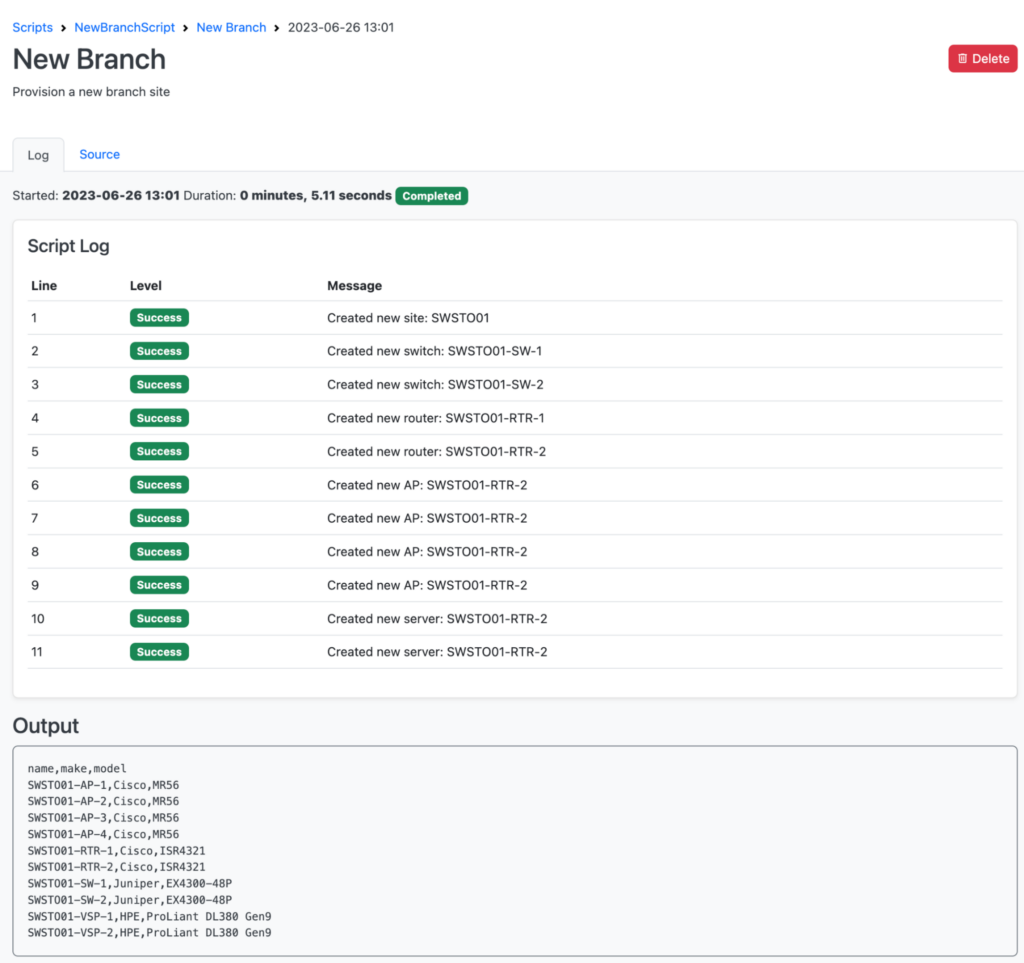Click the Success badge on line 11
1024x963 pixels.
point(159,652)
